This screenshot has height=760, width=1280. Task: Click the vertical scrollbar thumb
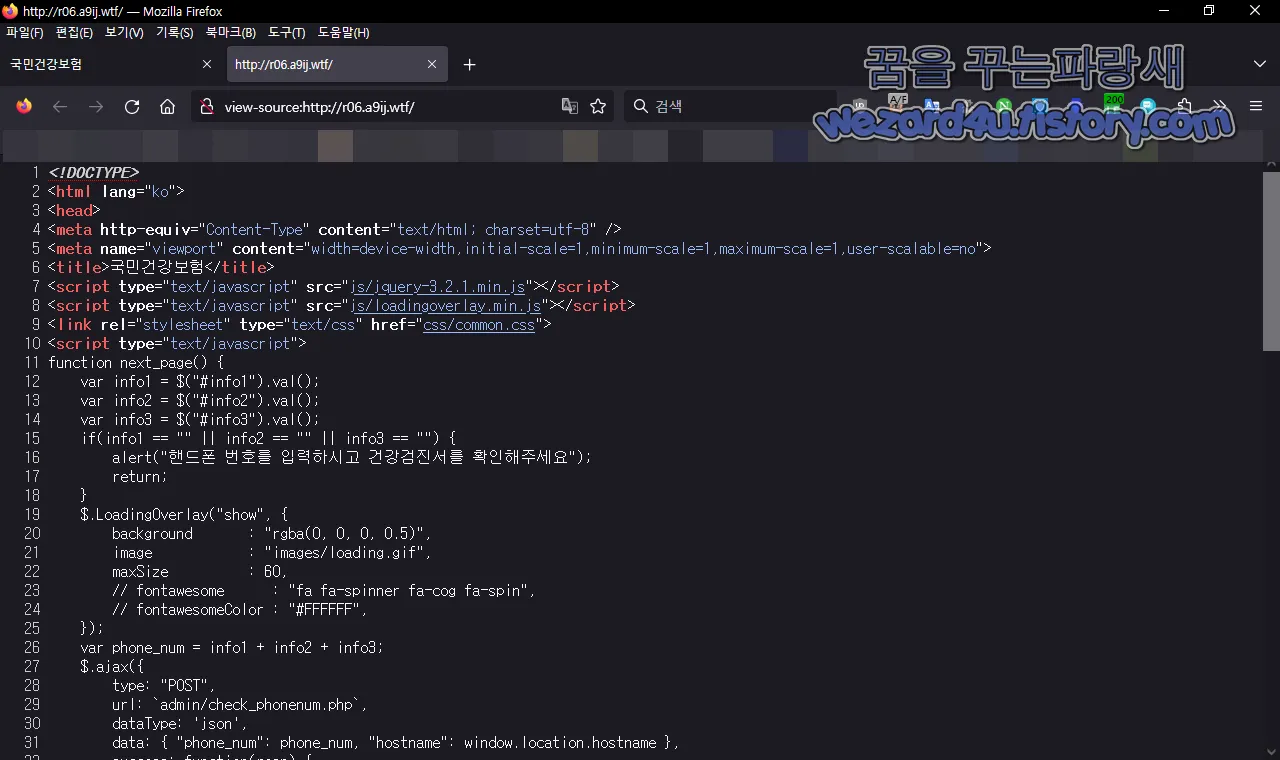pyautogui.click(x=1271, y=261)
